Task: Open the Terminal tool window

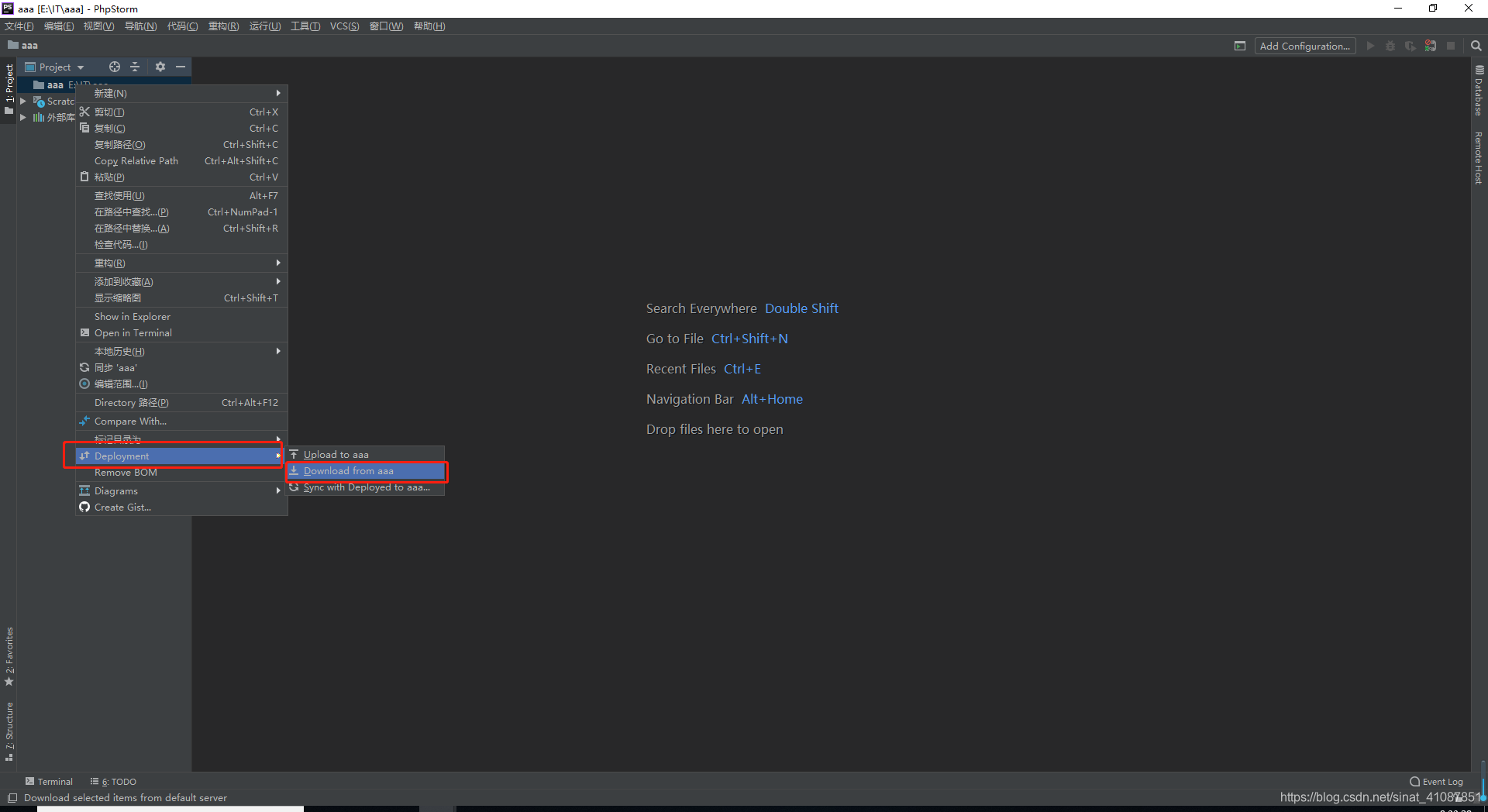Action: point(49,782)
